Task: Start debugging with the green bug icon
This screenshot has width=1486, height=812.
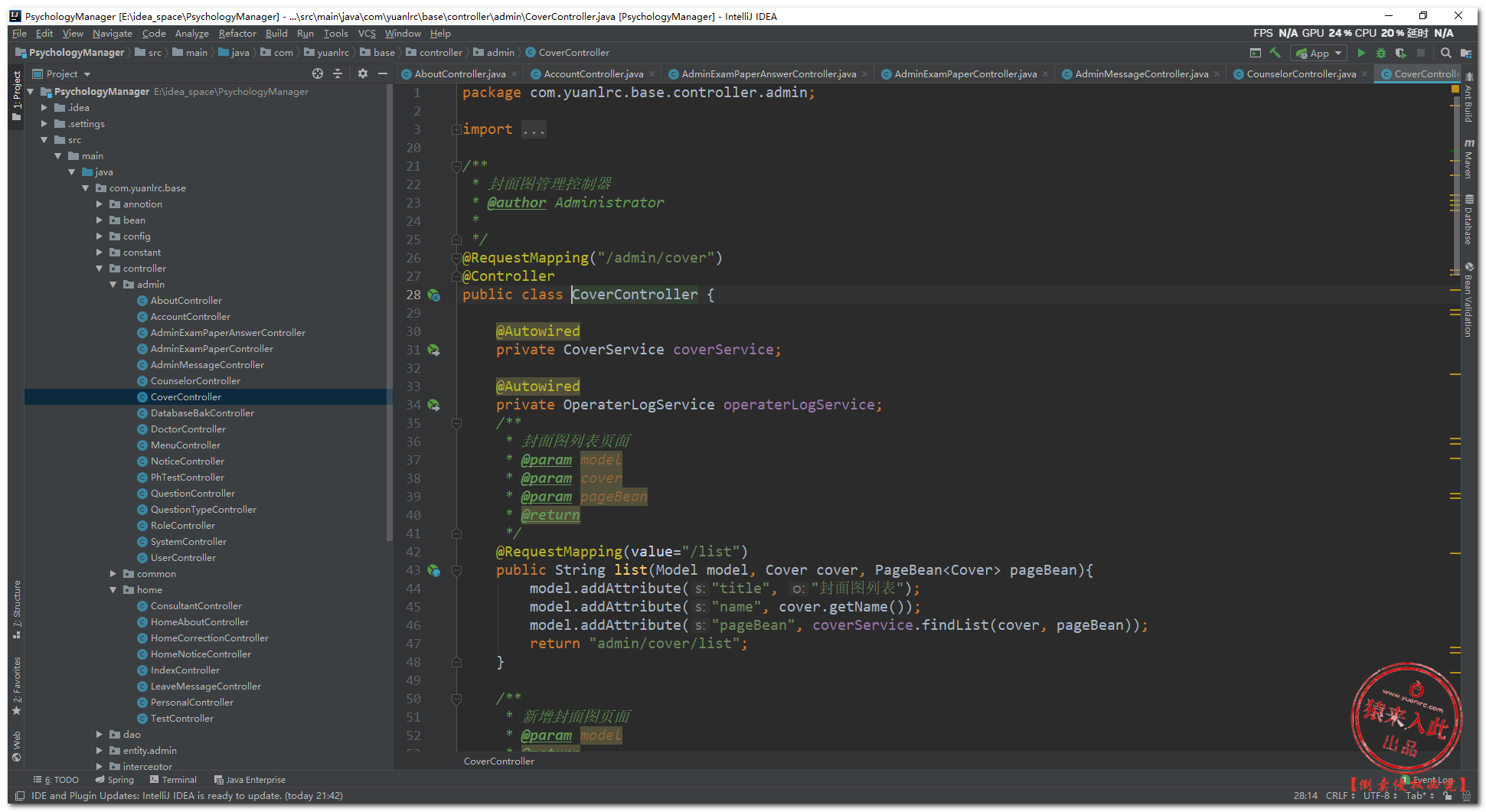Action: [x=1380, y=53]
